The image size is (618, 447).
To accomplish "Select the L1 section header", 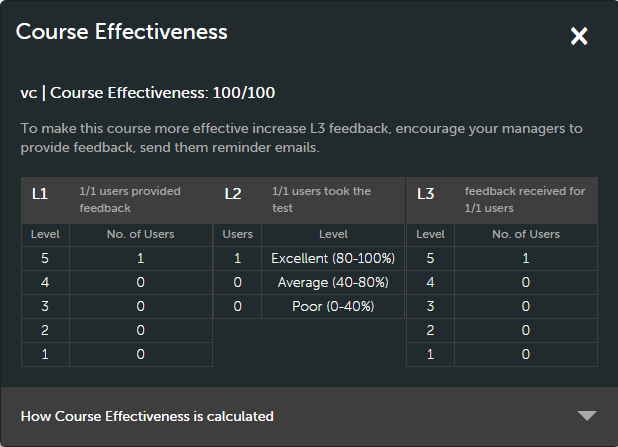I will pos(40,193).
